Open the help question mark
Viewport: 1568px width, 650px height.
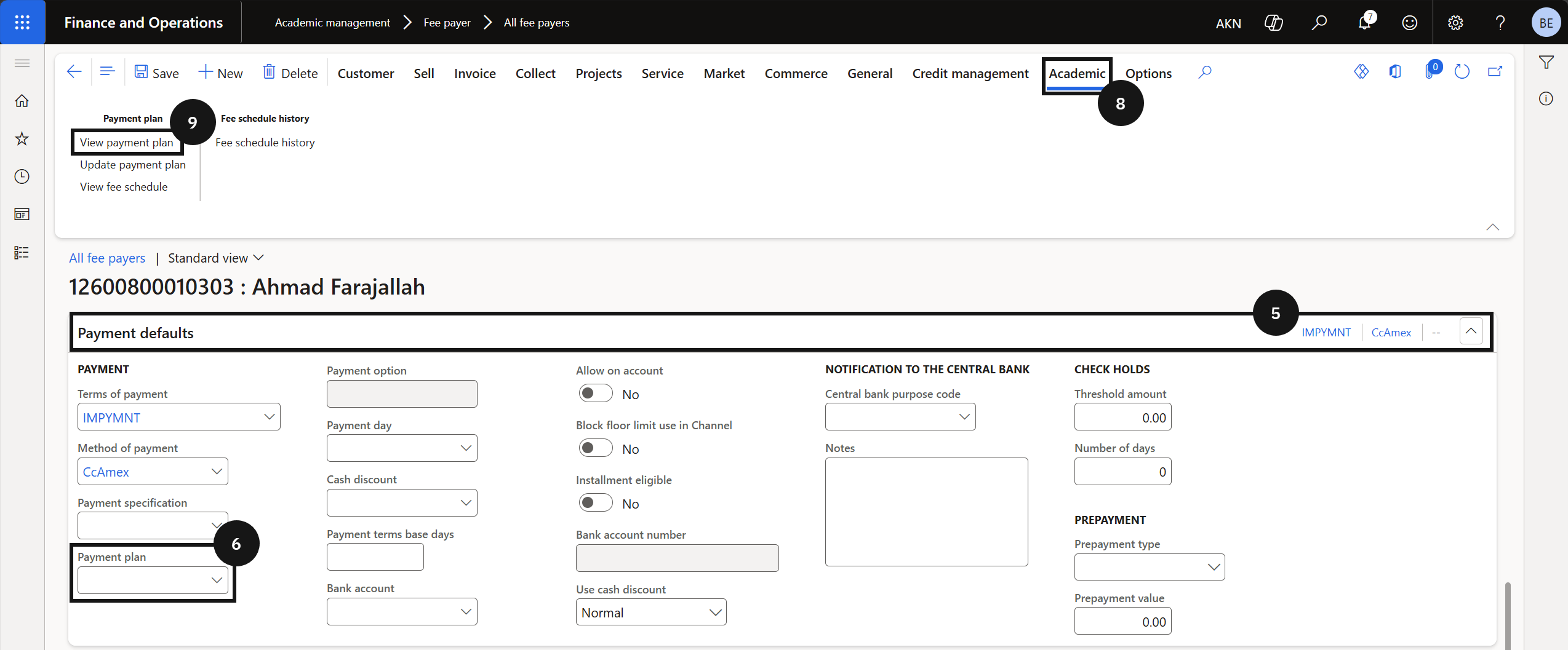tap(1500, 23)
